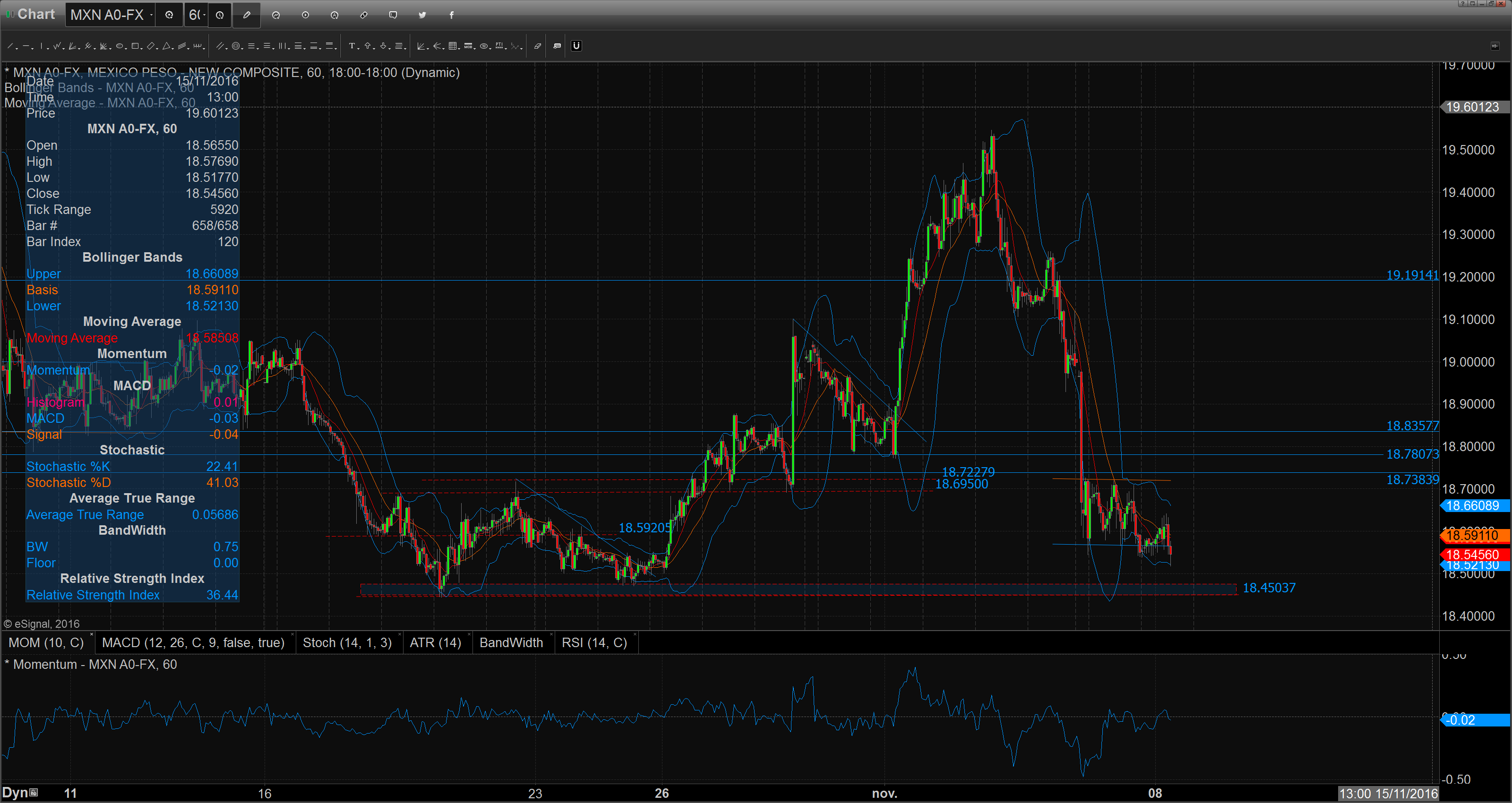Click the 18.78073 horizontal line label
The width and height of the screenshot is (1512, 803).
coord(1412,454)
